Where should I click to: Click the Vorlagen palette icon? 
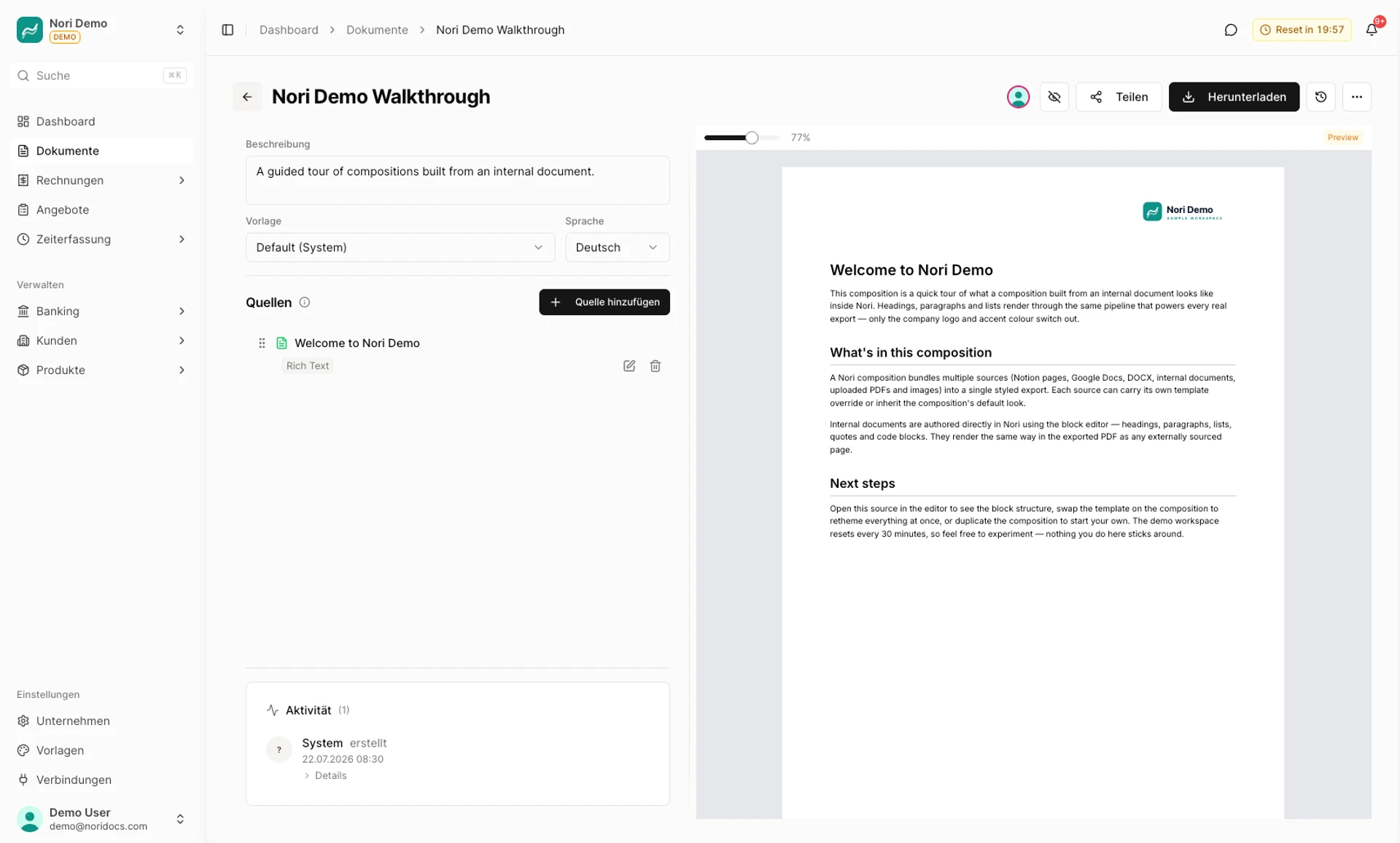pyautogui.click(x=23, y=750)
